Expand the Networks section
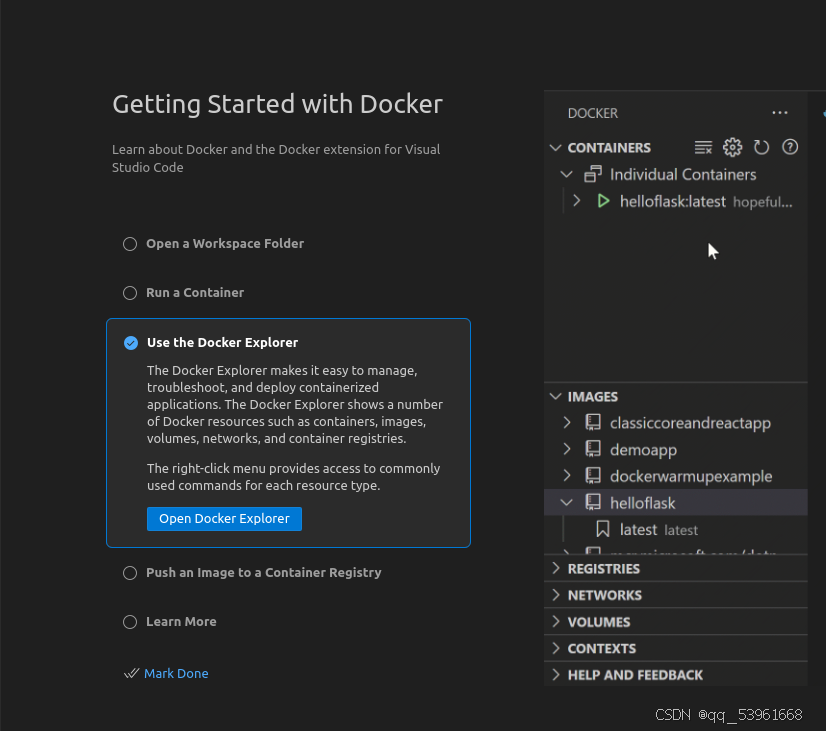Viewport: 826px width, 731px height. 604,595
